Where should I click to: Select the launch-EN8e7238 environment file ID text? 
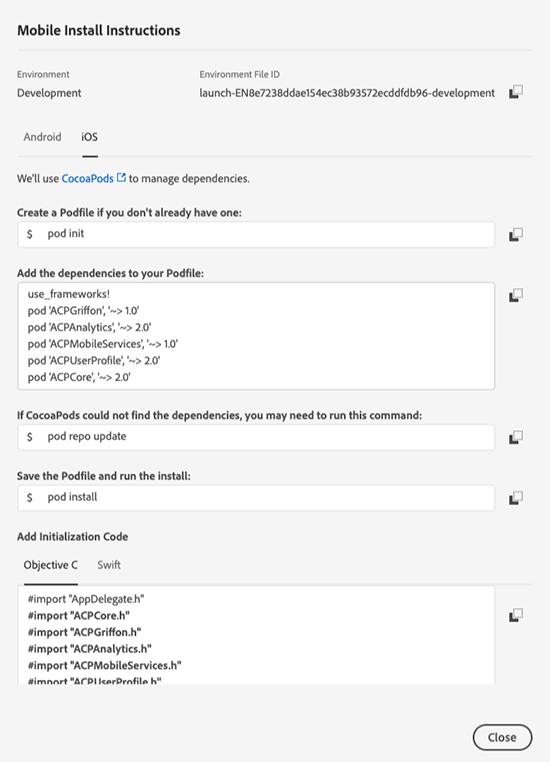(x=347, y=93)
